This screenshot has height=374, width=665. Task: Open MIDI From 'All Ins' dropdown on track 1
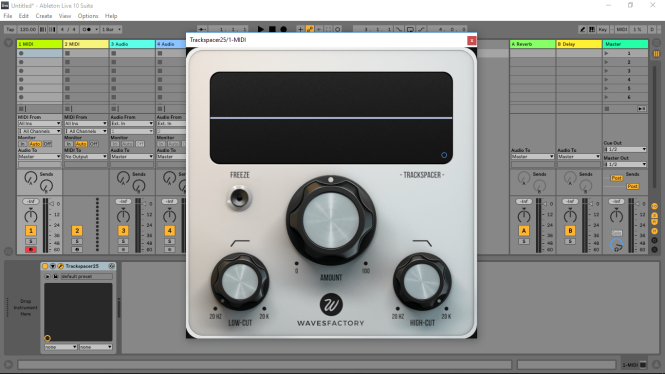(39, 123)
